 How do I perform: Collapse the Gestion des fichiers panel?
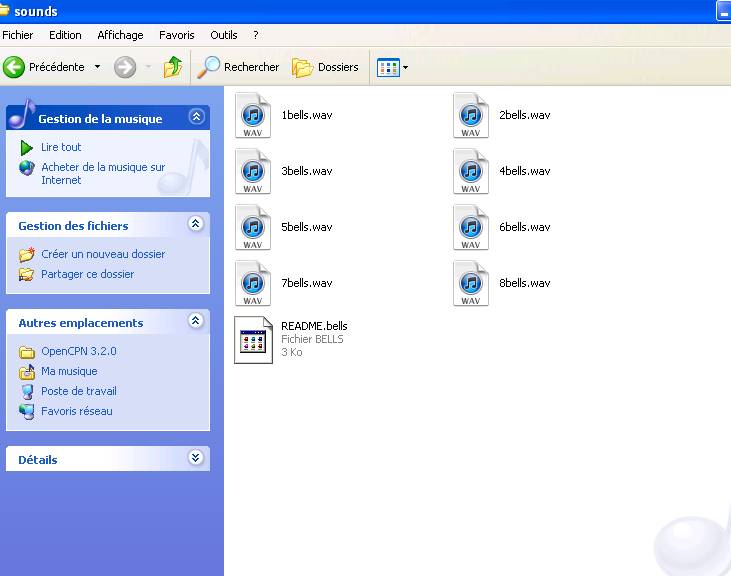click(x=196, y=224)
